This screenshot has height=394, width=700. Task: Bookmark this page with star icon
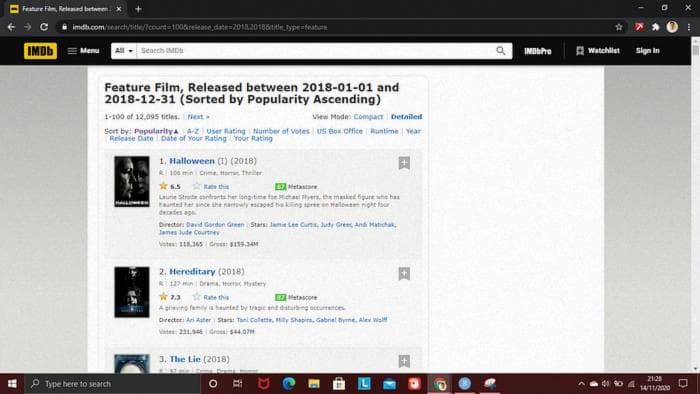(x=619, y=27)
